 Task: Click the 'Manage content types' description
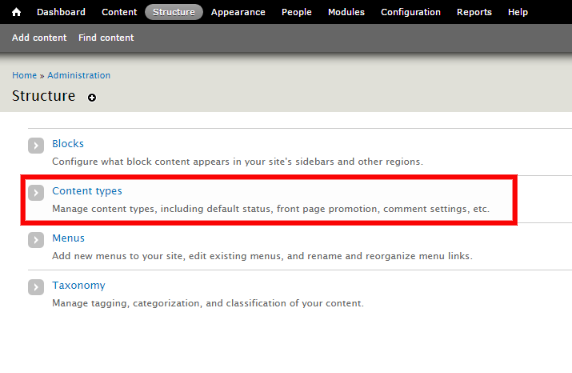tap(271, 209)
